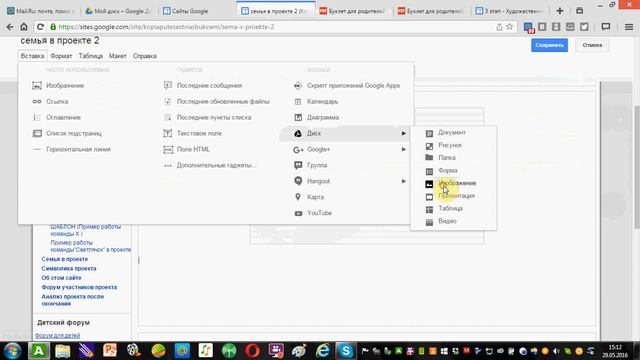Open the browser hamburger menu
Image resolution: width=640 pixels, height=360 pixels.
pos(629,27)
